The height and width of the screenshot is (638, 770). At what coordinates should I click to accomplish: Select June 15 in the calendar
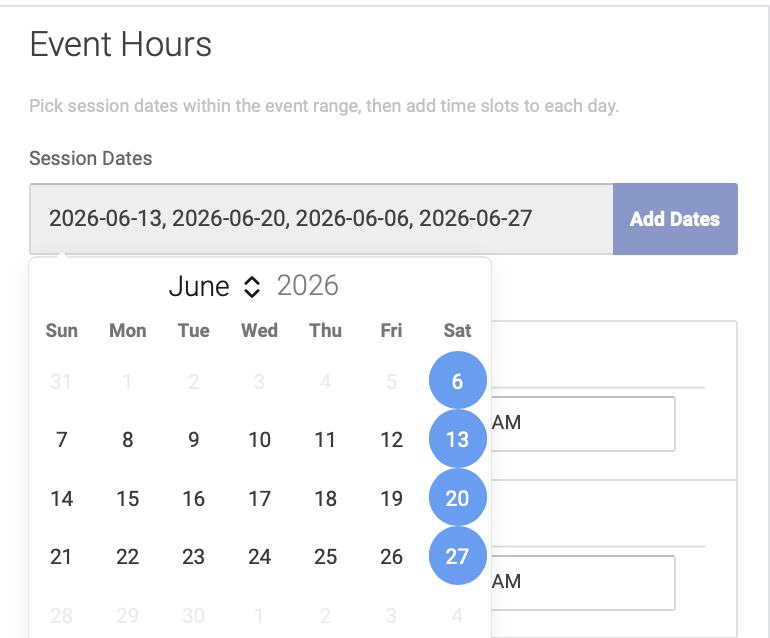point(127,498)
